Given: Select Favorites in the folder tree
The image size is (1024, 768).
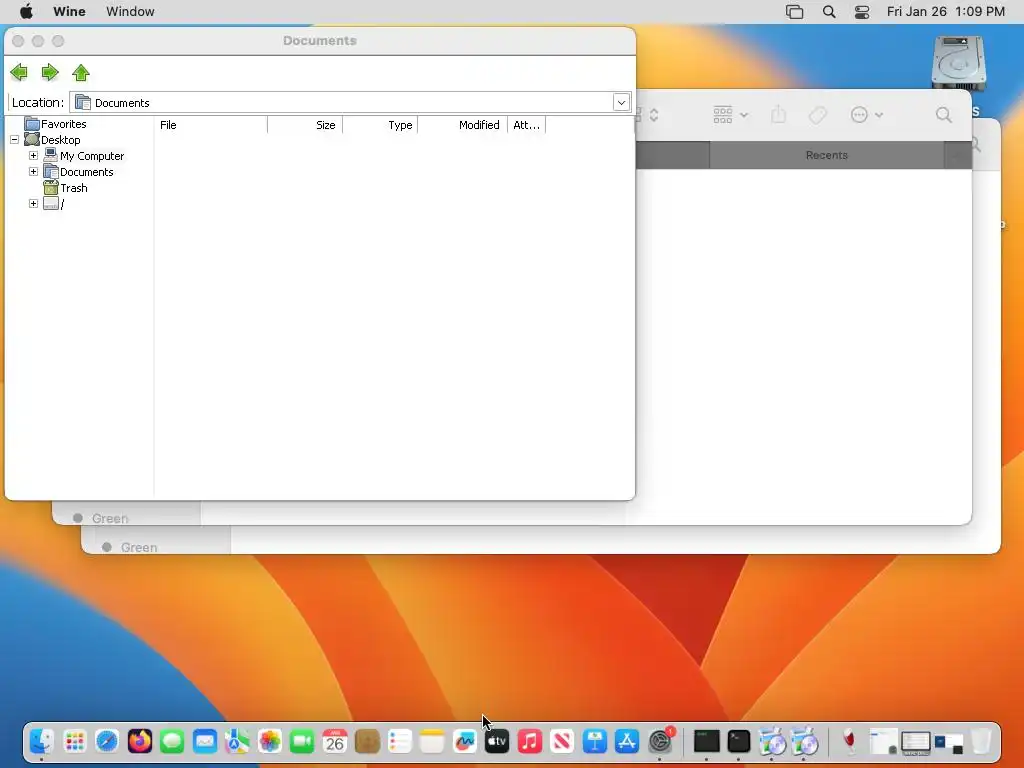Looking at the screenshot, I should coord(63,124).
